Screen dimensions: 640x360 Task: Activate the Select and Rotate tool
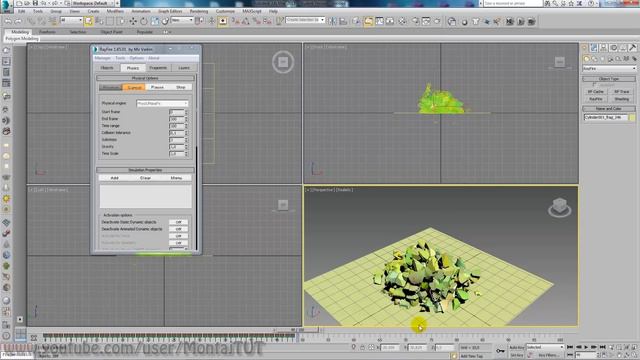tap(144, 21)
